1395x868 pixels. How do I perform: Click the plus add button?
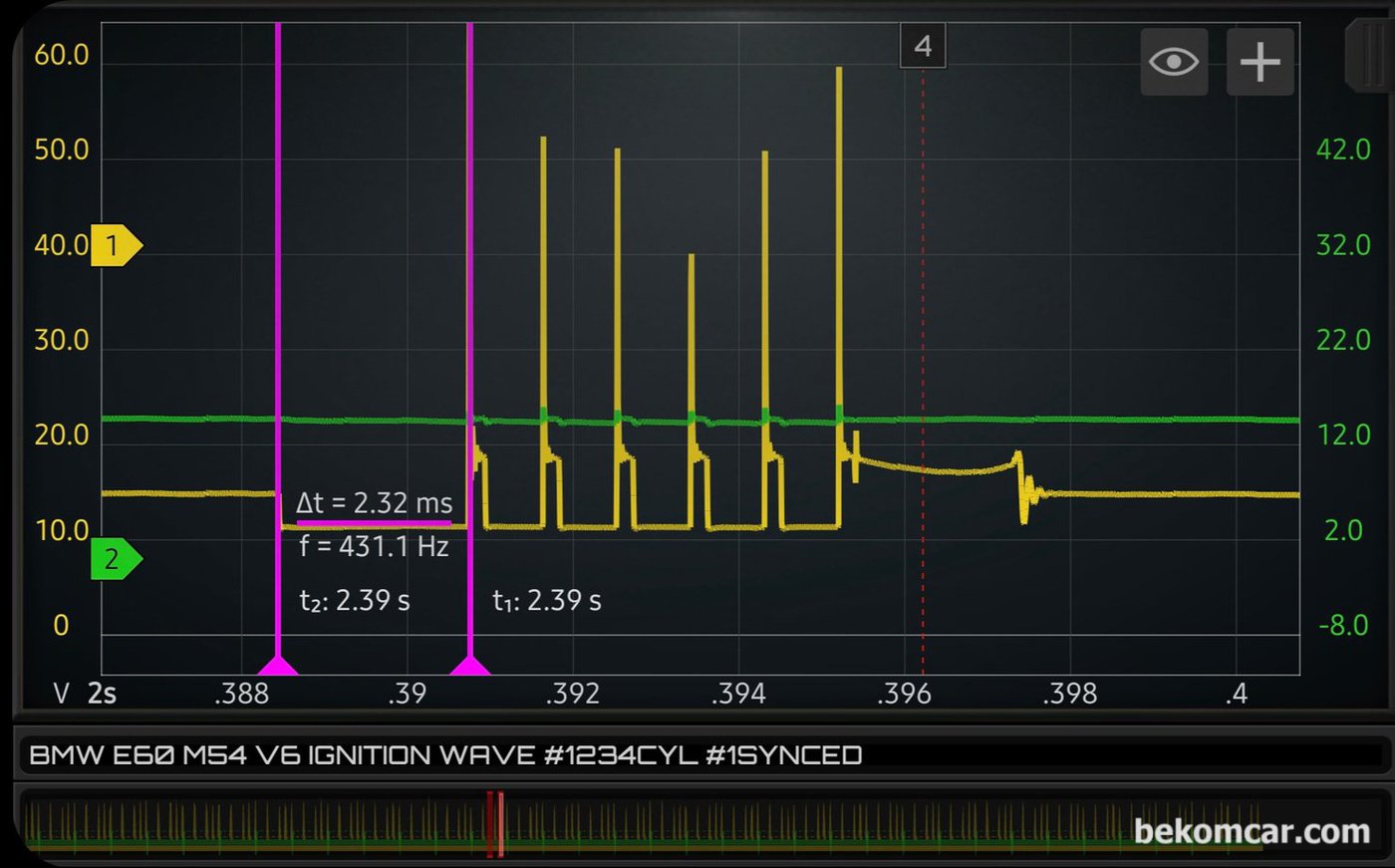tap(1259, 62)
